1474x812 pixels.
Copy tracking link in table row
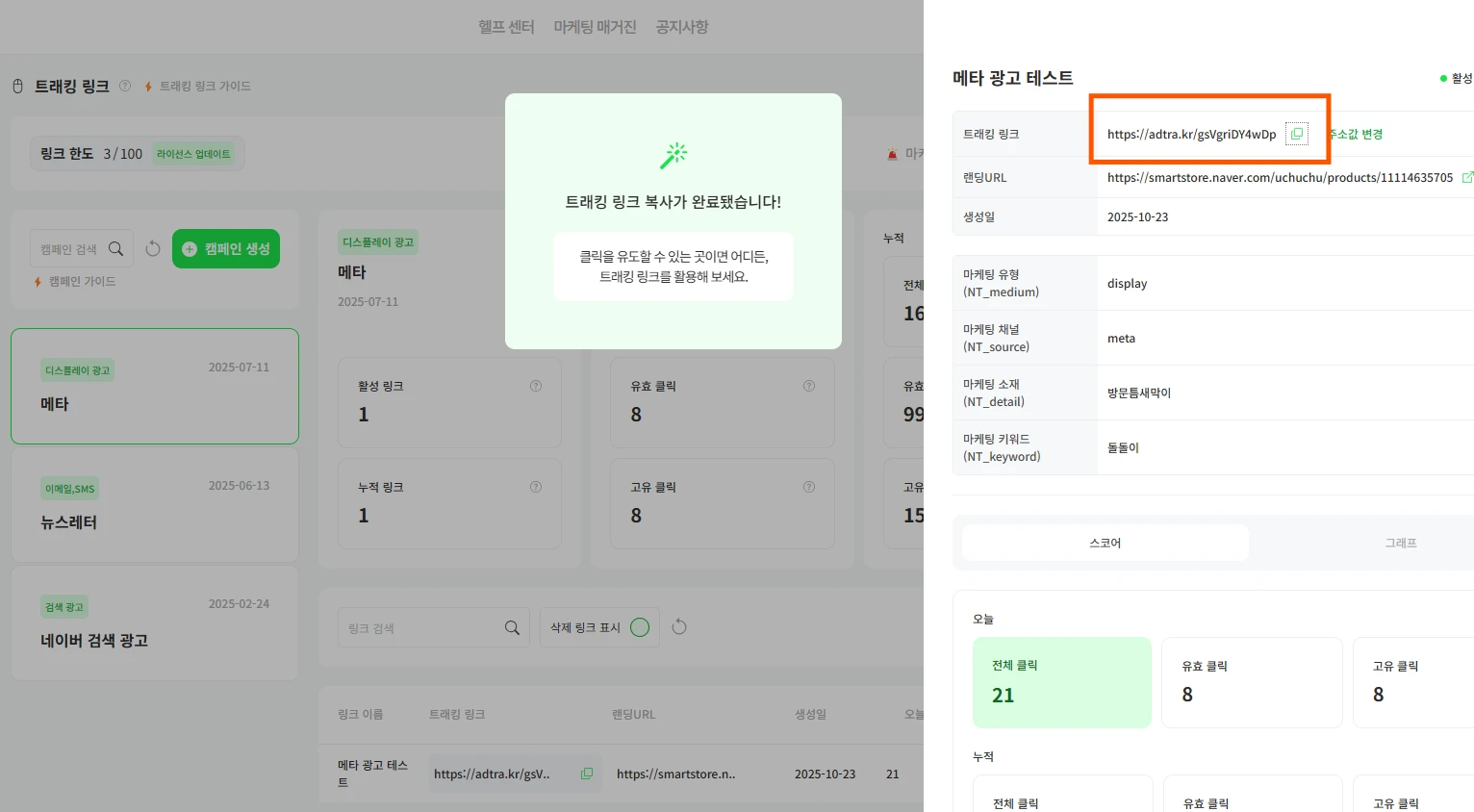click(x=587, y=774)
